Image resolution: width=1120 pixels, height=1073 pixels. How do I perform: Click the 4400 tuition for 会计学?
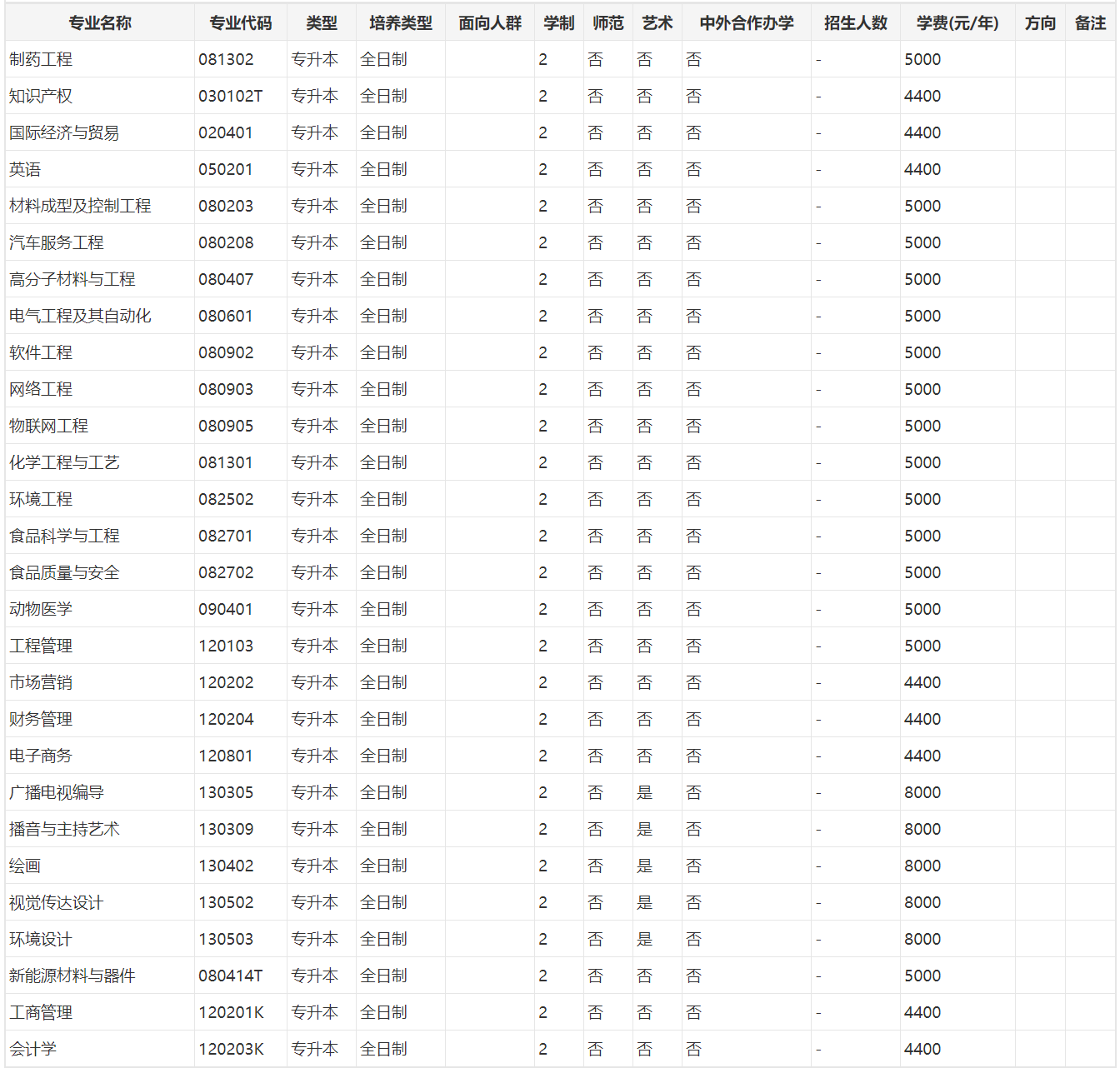[922, 1050]
